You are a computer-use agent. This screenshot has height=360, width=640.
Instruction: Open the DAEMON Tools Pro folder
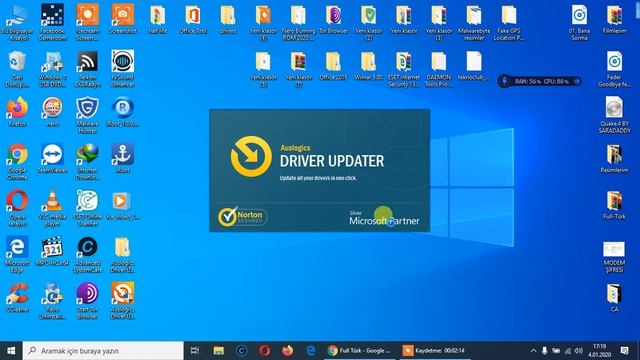point(439,69)
